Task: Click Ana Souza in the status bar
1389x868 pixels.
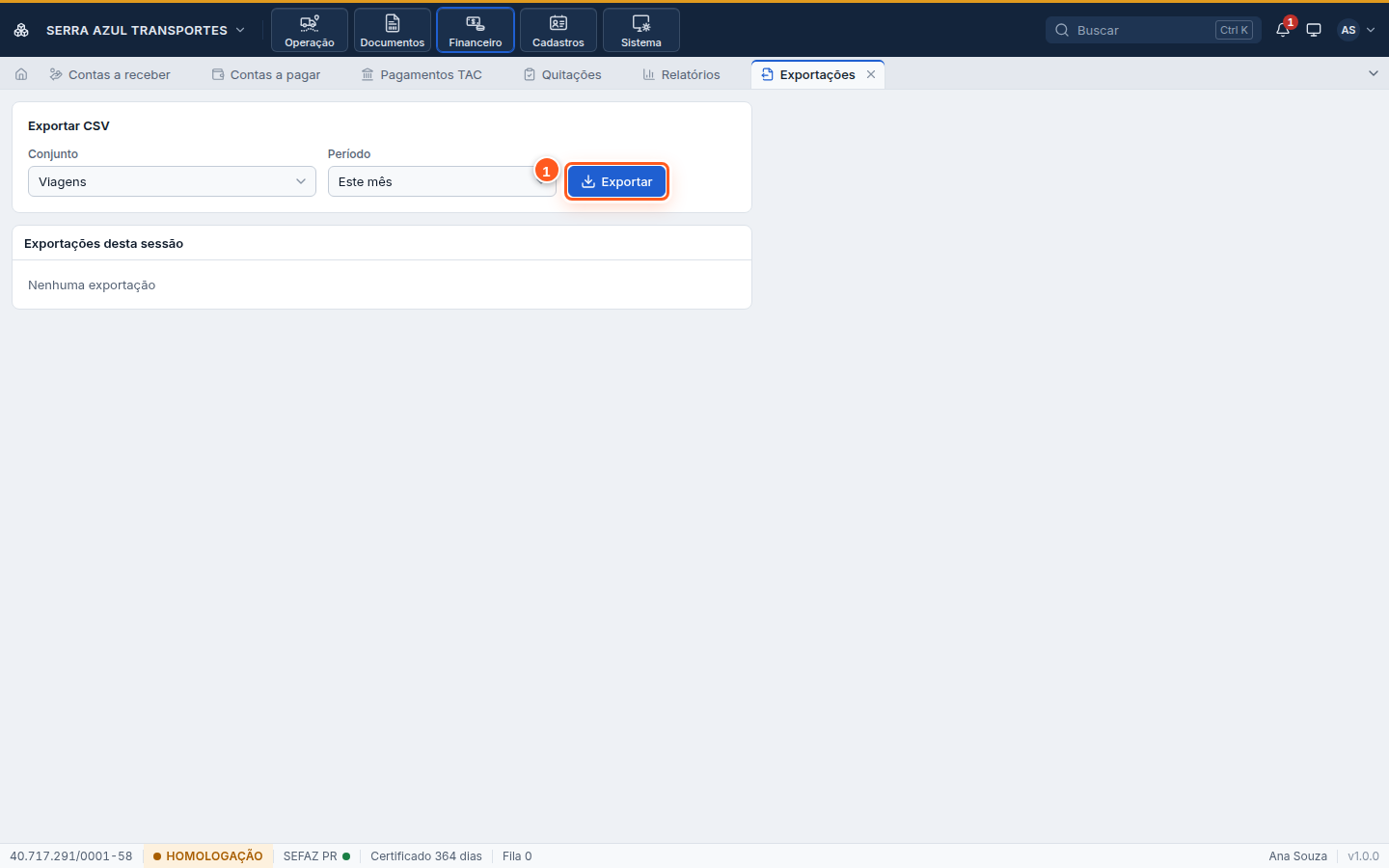Action: [1297, 856]
